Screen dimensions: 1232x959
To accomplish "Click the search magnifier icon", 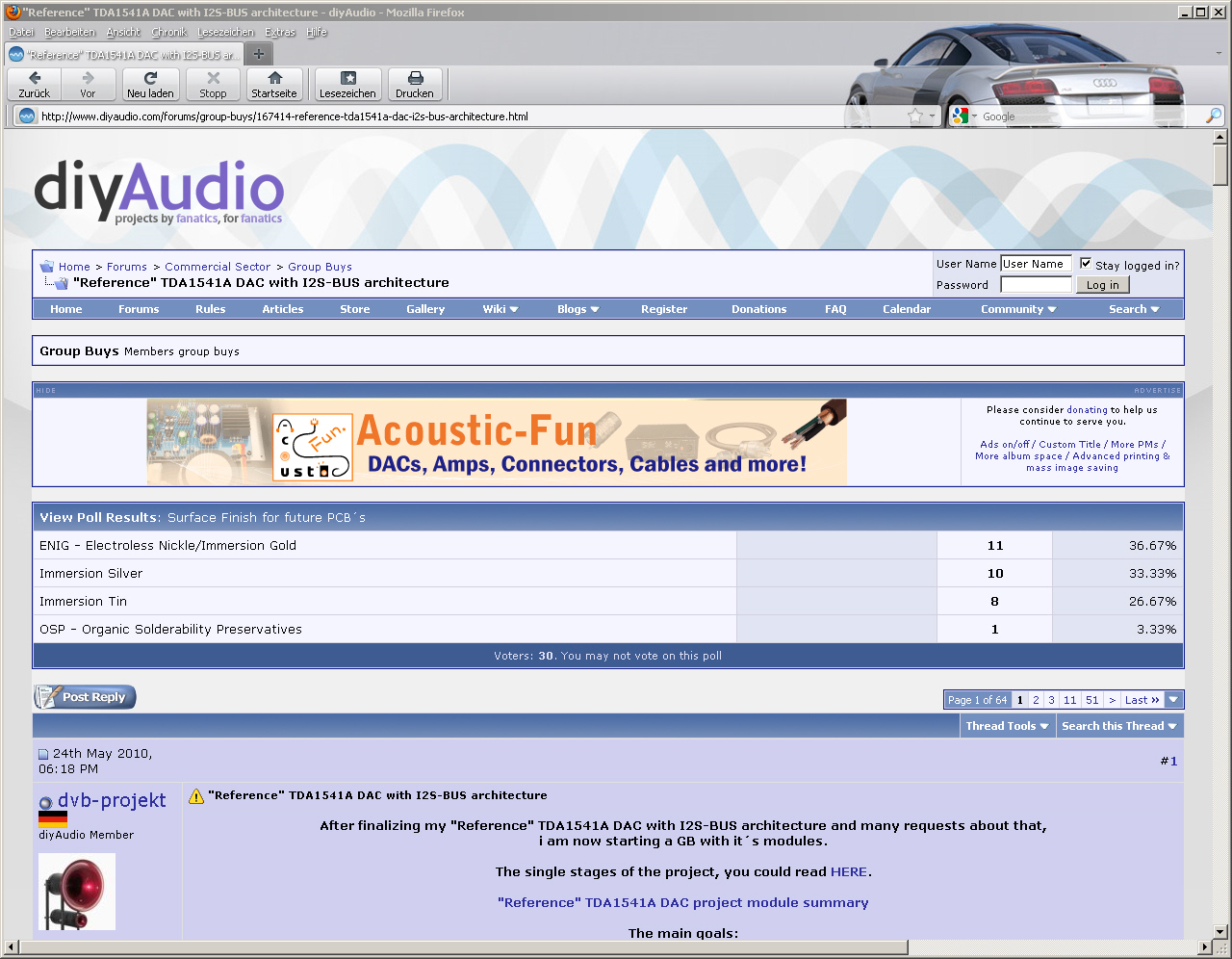I will 1214,116.
